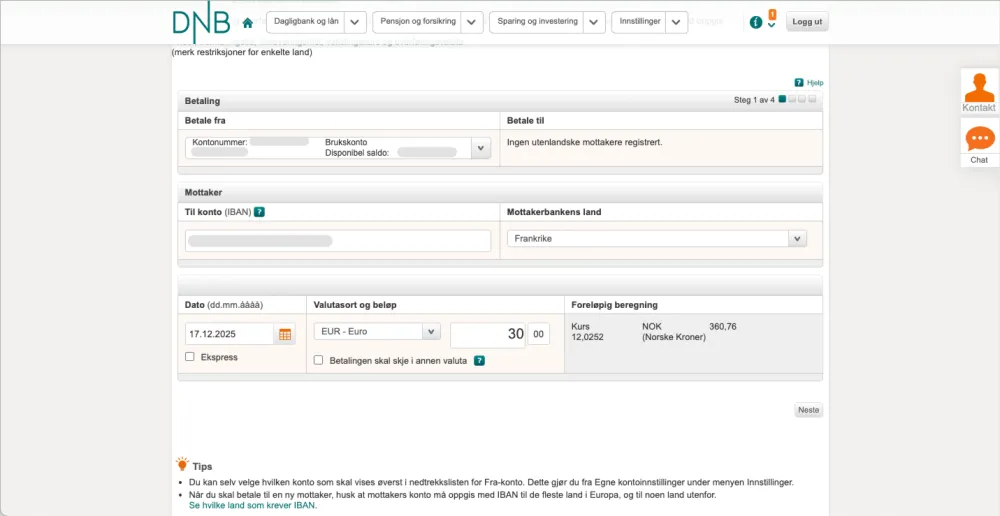1000x516 pixels.
Task: Open the Kontakt side panel
Action: [x=979, y=92]
